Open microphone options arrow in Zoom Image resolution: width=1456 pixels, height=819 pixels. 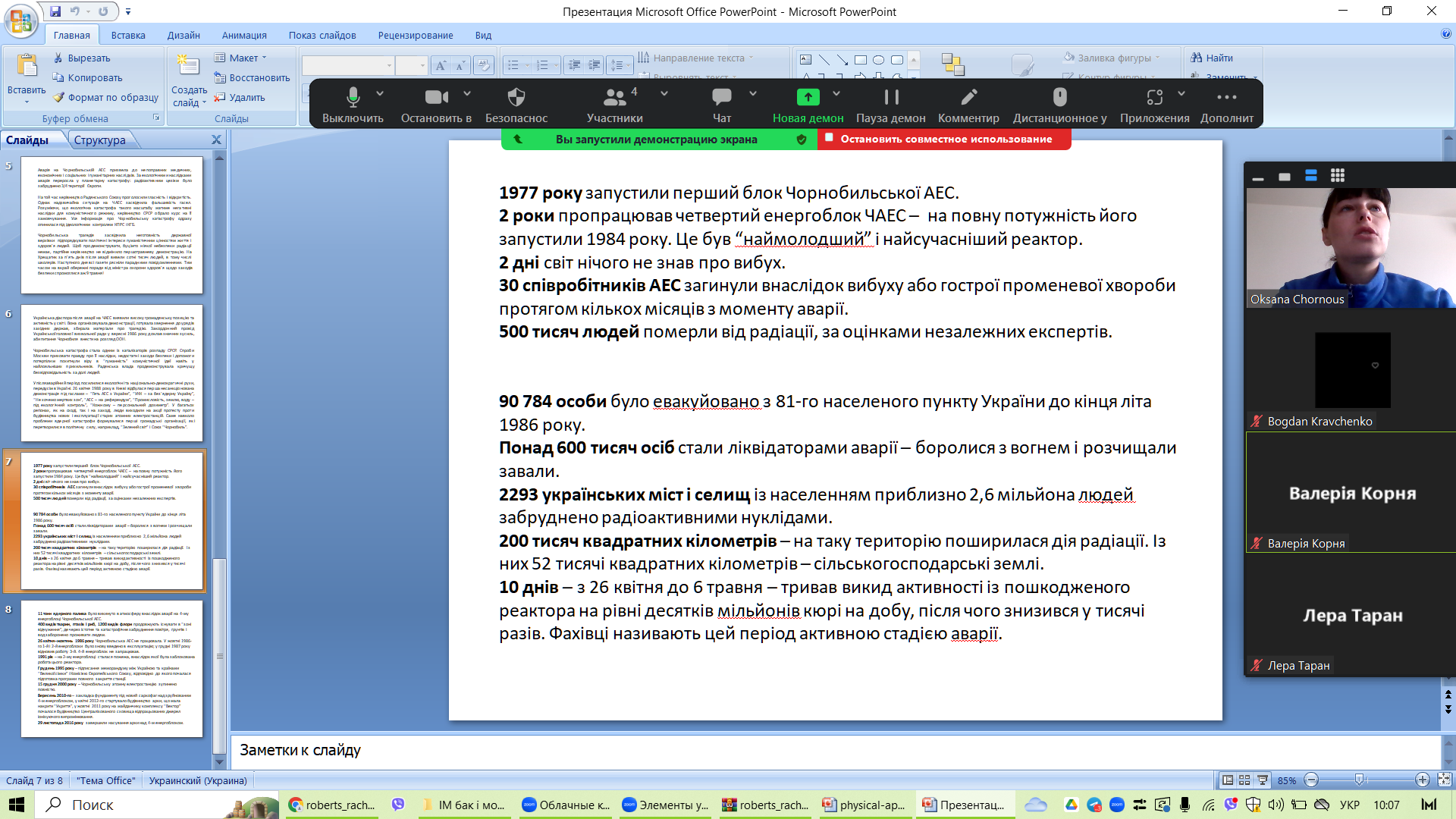pos(380,94)
